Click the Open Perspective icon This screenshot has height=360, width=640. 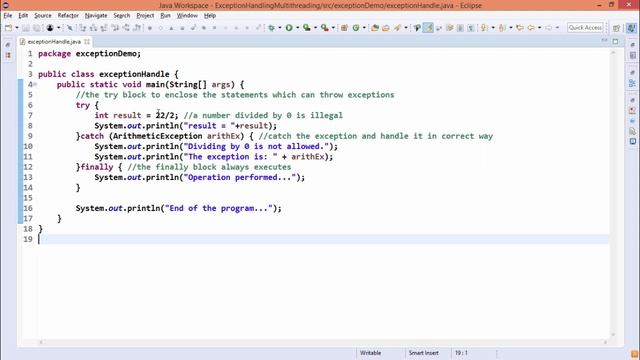coord(617,28)
